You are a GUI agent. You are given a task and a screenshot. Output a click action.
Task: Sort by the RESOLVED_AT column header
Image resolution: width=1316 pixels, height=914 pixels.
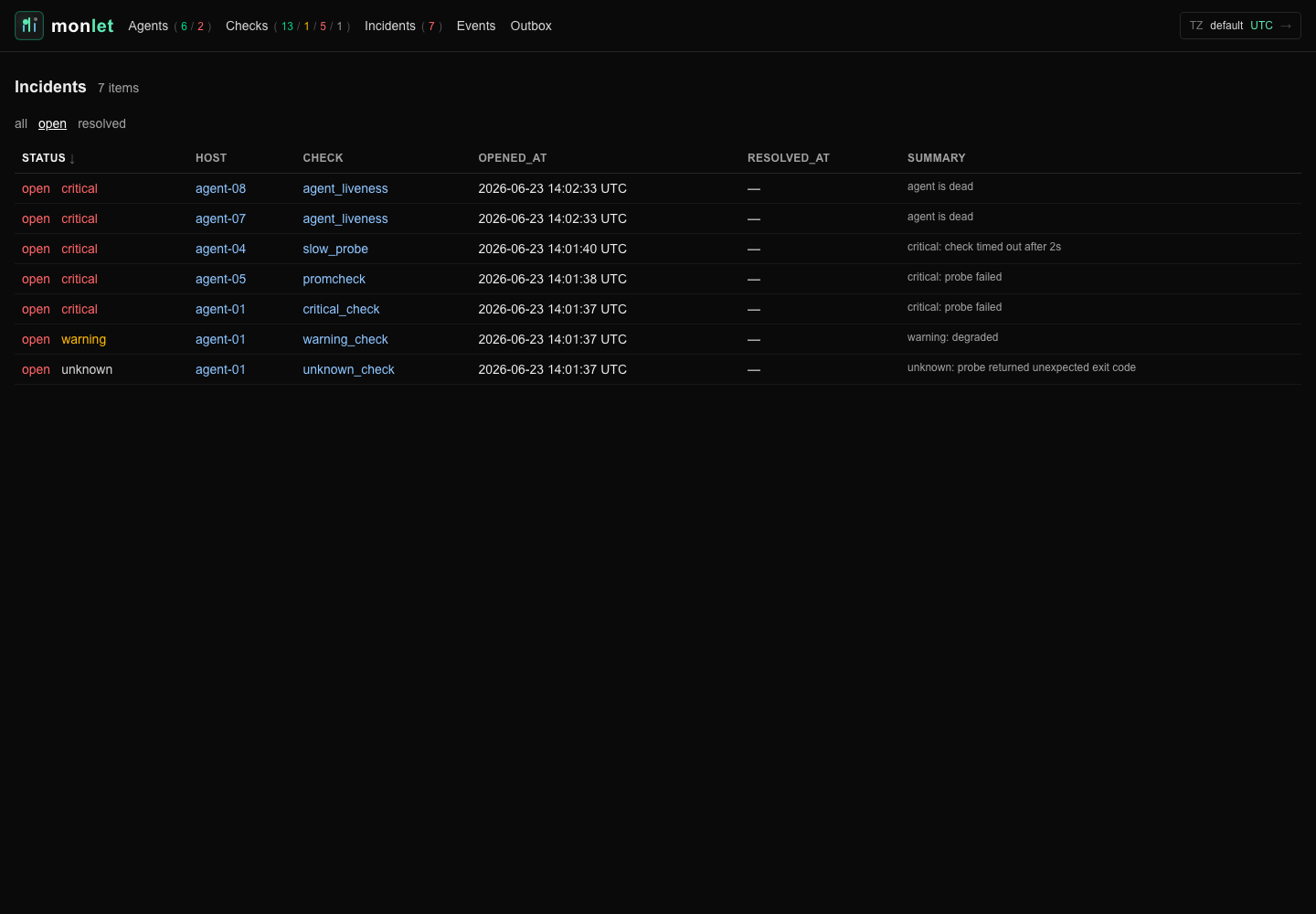(789, 158)
